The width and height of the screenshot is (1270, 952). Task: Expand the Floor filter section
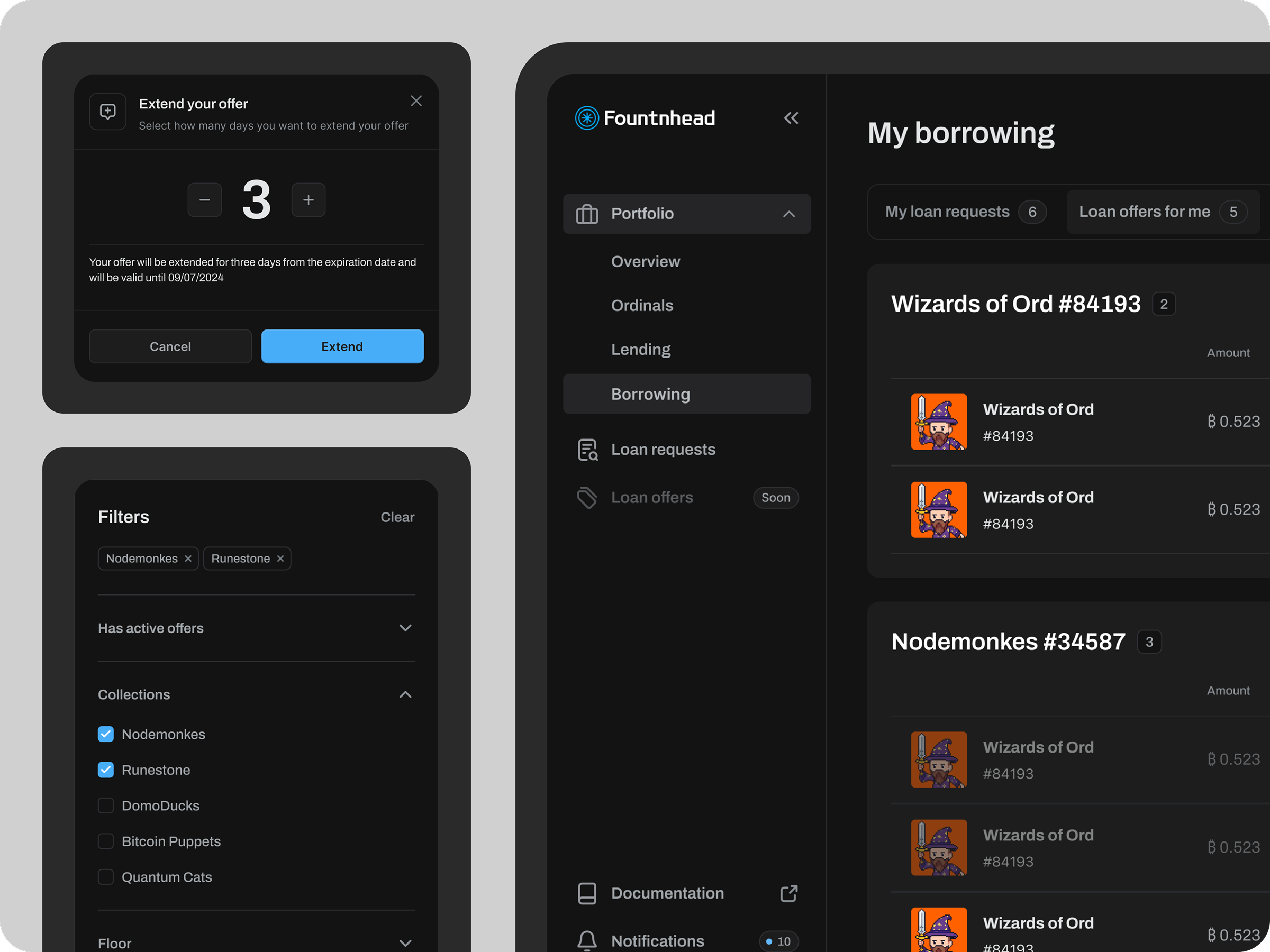pyautogui.click(x=405, y=943)
